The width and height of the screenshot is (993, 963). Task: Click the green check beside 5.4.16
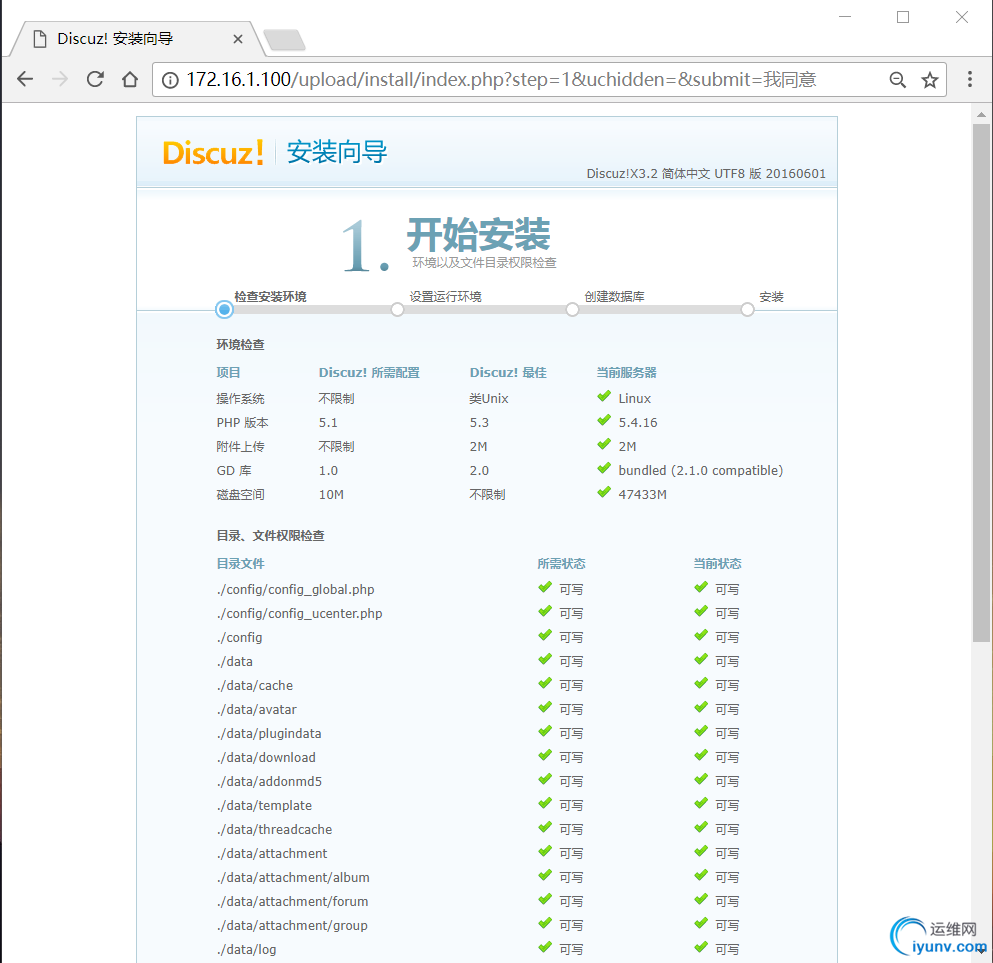click(x=604, y=421)
